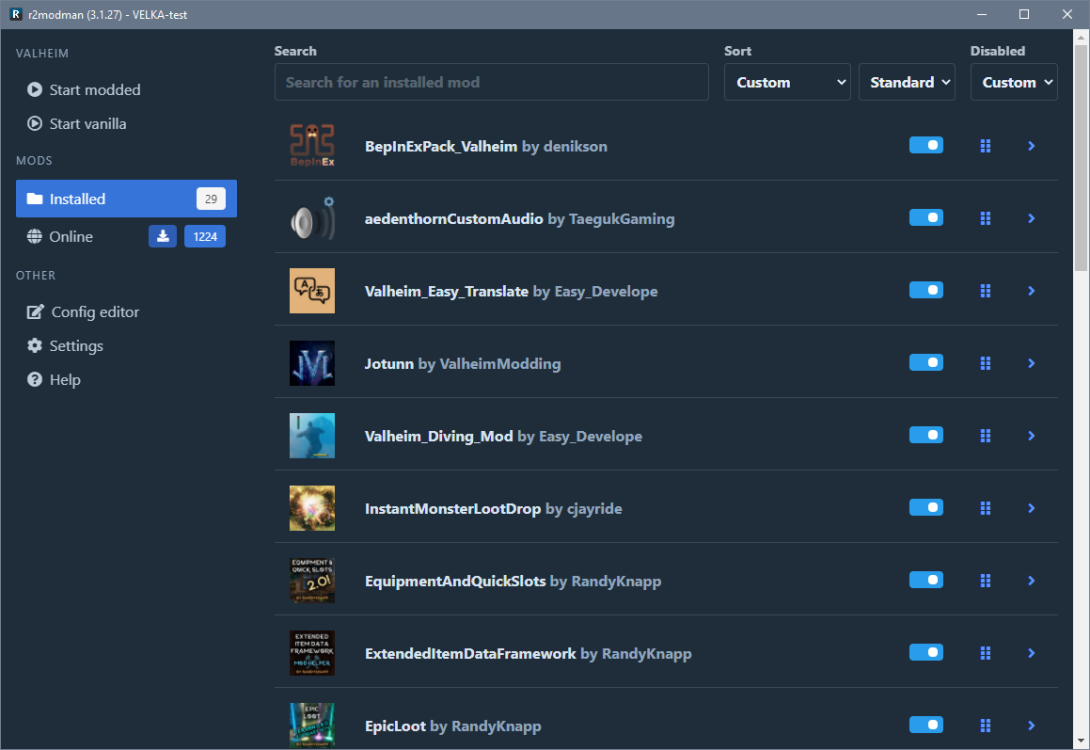Click the mod name aedenthornCustomAudio
The width and height of the screenshot is (1090, 750).
pyautogui.click(x=454, y=219)
